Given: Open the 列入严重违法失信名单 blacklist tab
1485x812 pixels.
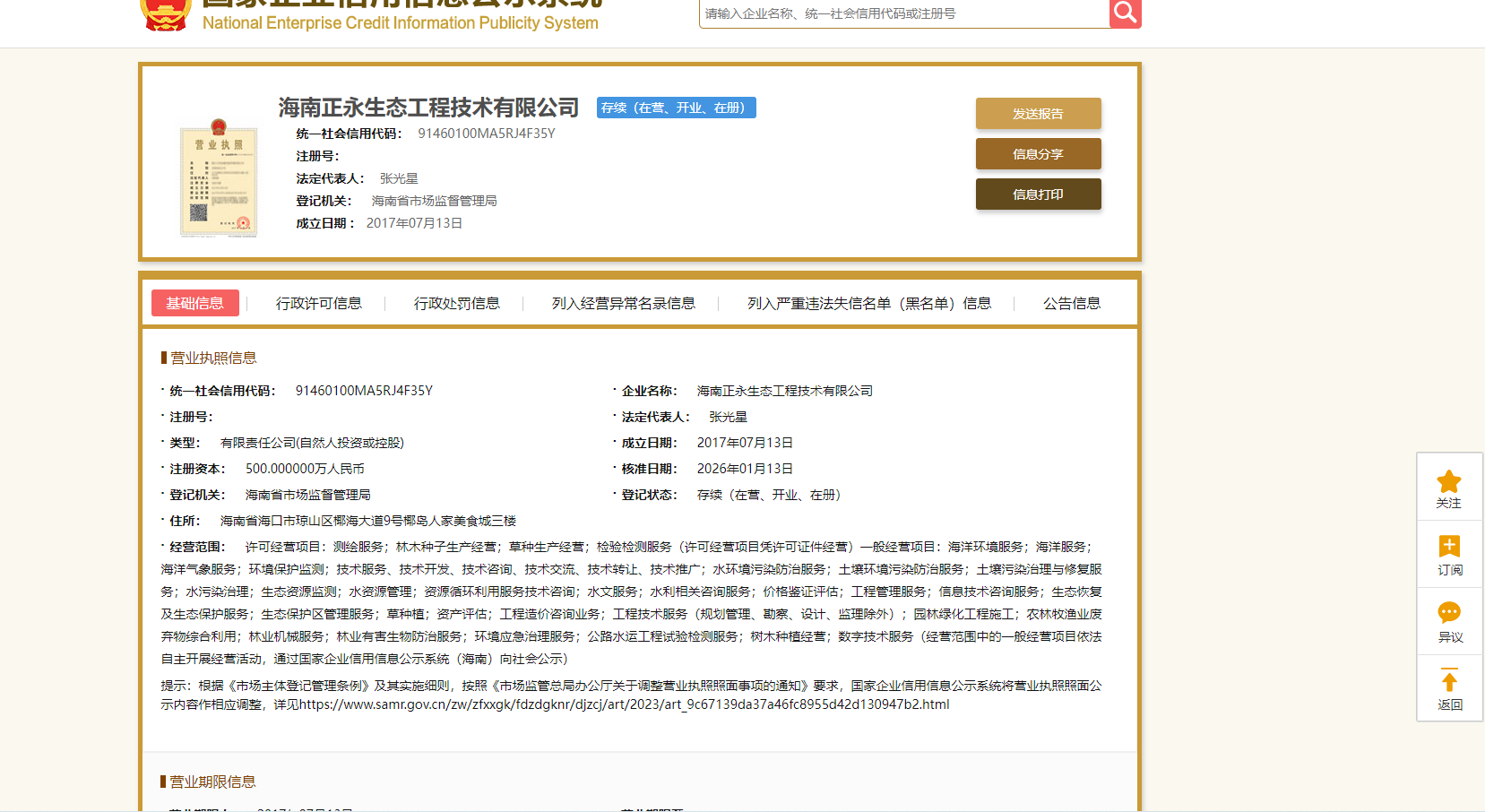Looking at the screenshot, I should 868,303.
